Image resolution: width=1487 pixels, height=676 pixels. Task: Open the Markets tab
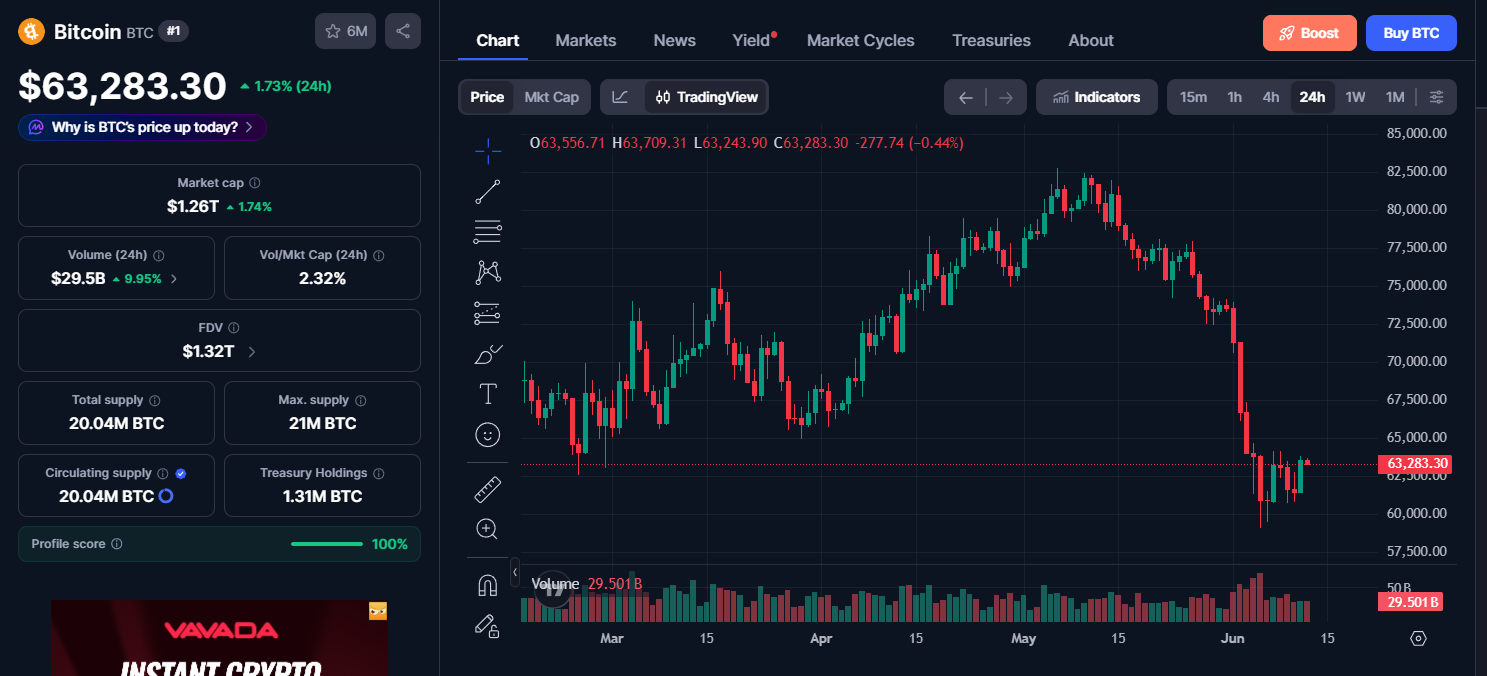tap(586, 40)
